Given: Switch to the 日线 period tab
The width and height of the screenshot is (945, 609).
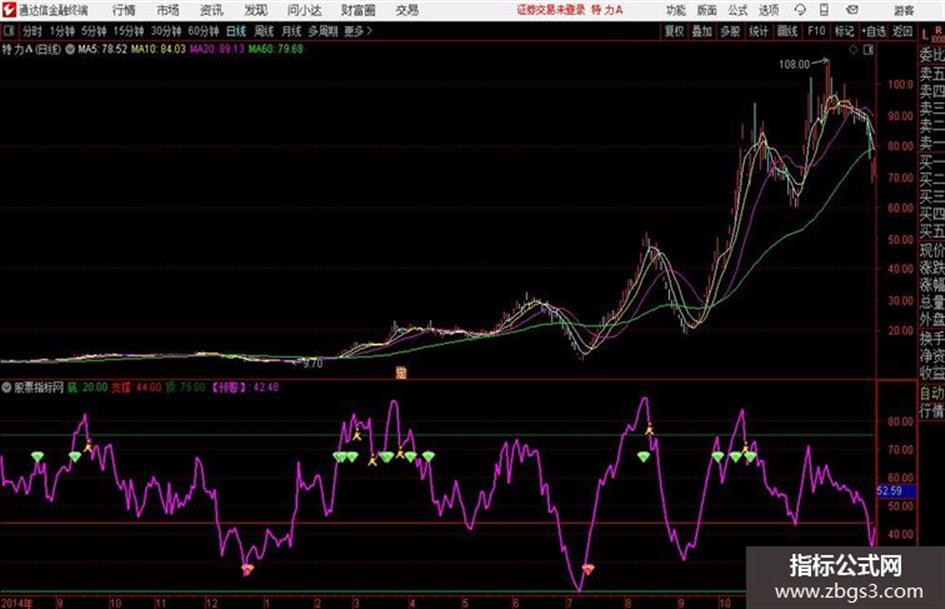Looking at the screenshot, I should [x=236, y=31].
